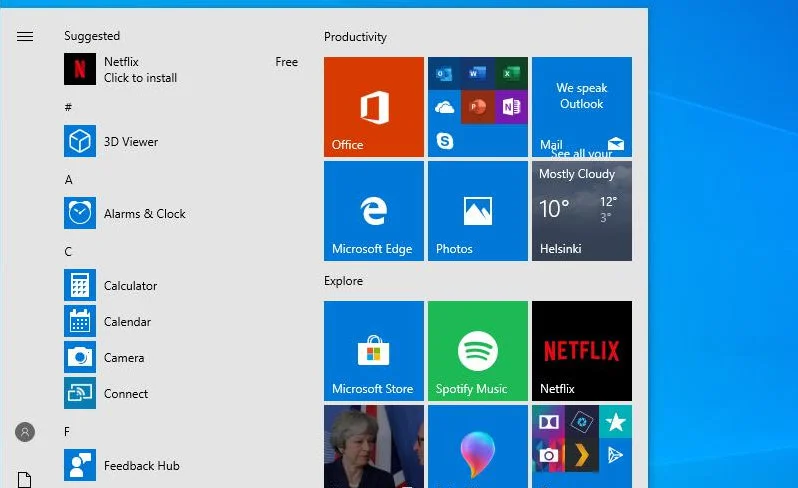This screenshot has width=798, height=488.
Task: Open OneDrive in Office apps tile
Action: tap(444, 107)
